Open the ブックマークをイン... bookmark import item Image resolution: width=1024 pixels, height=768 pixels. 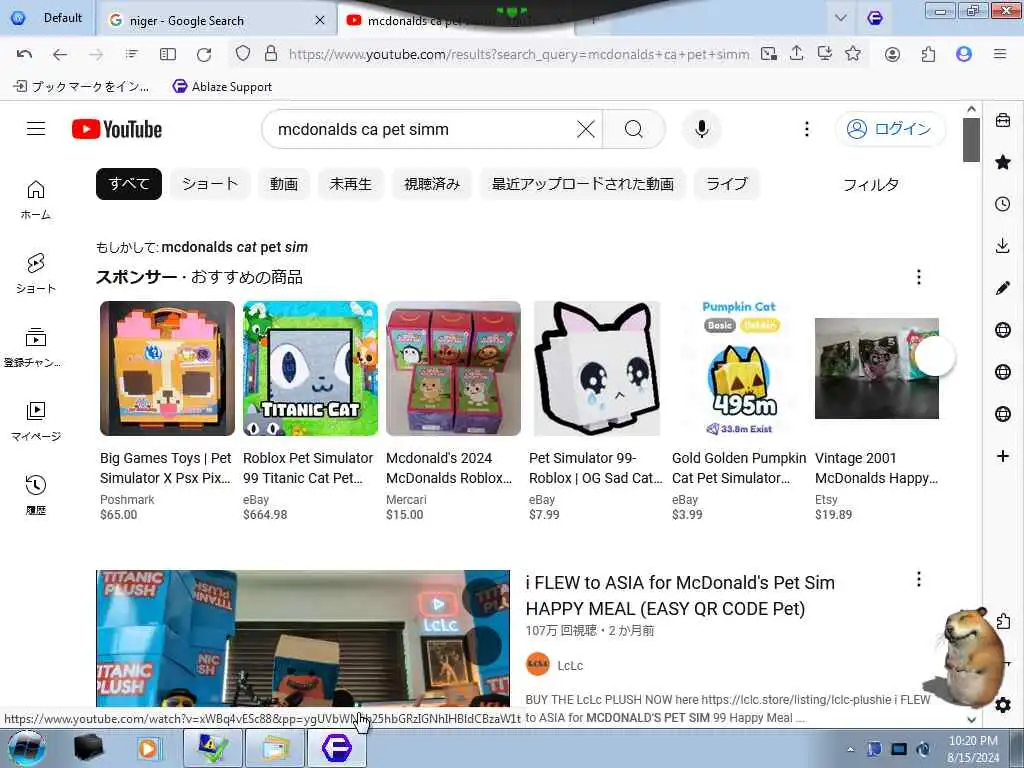point(82,86)
